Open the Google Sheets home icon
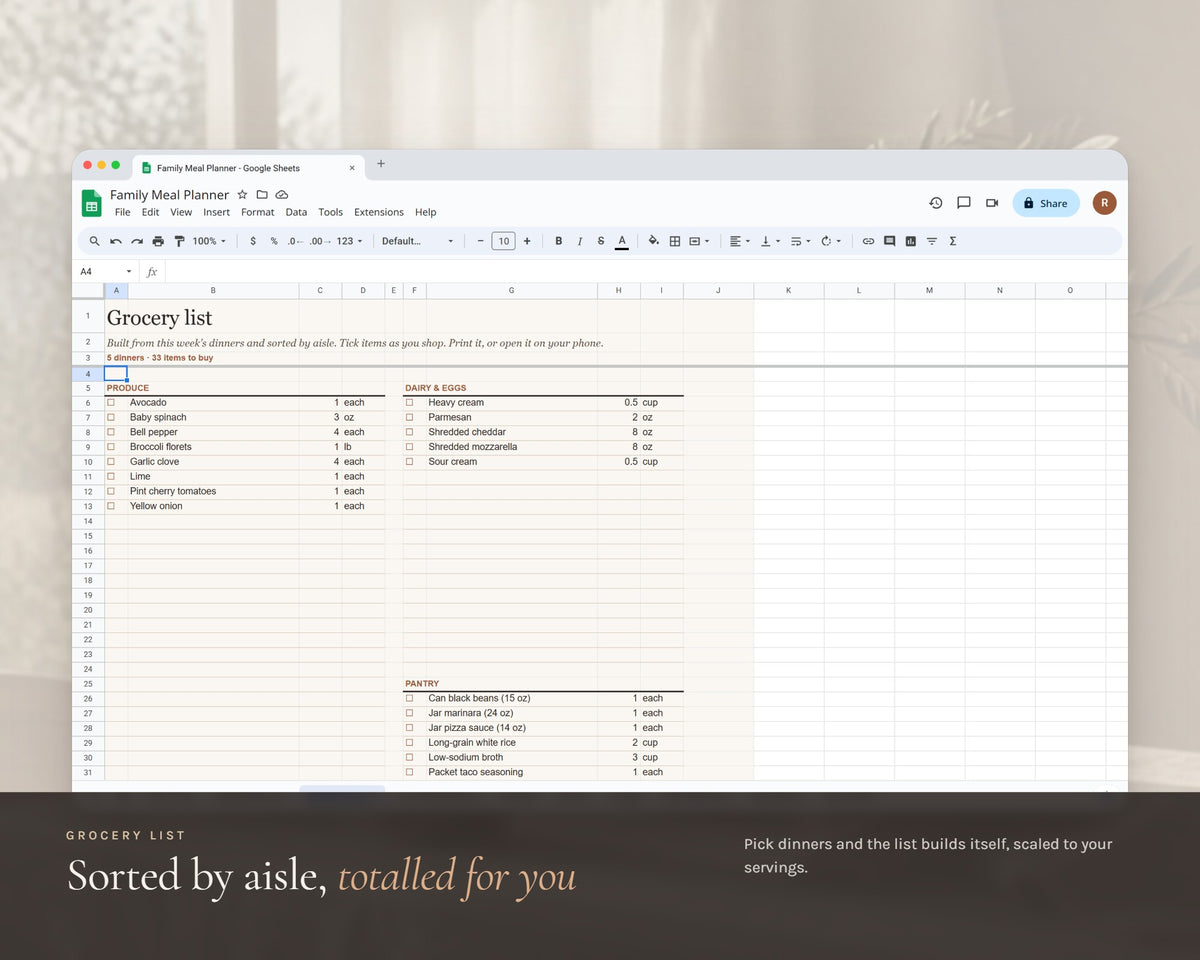This screenshot has width=1200, height=960. tap(91, 203)
